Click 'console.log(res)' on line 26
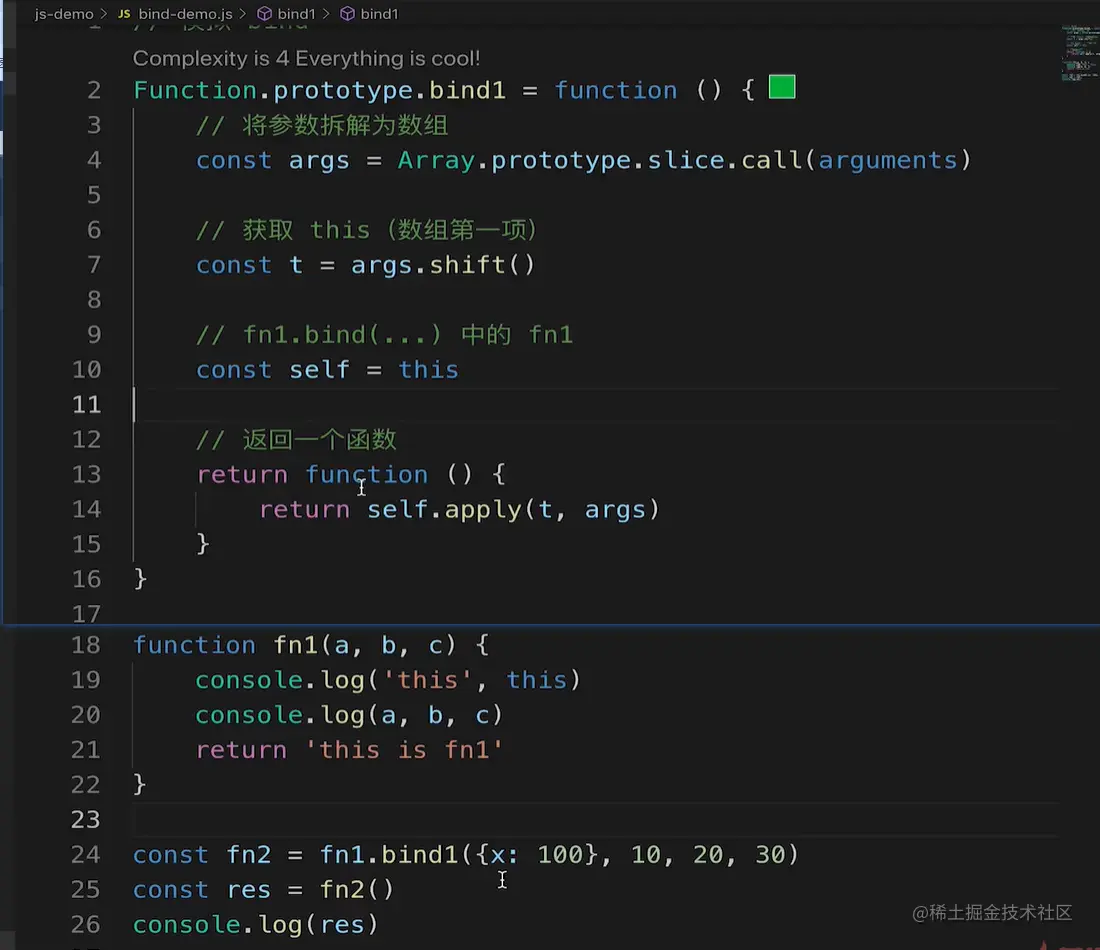The height and width of the screenshot is (950, 1100). coord(256,925)
